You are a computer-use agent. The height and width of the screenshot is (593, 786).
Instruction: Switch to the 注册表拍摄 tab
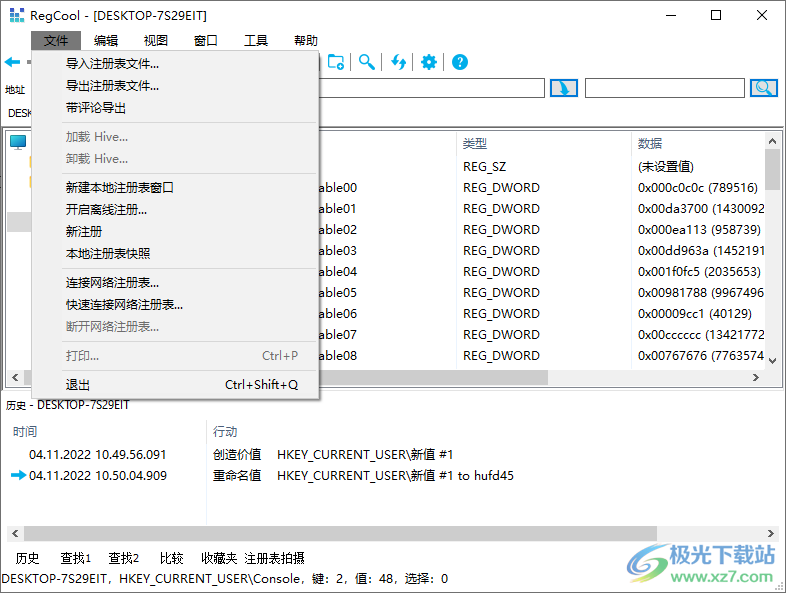click(274, 558)
